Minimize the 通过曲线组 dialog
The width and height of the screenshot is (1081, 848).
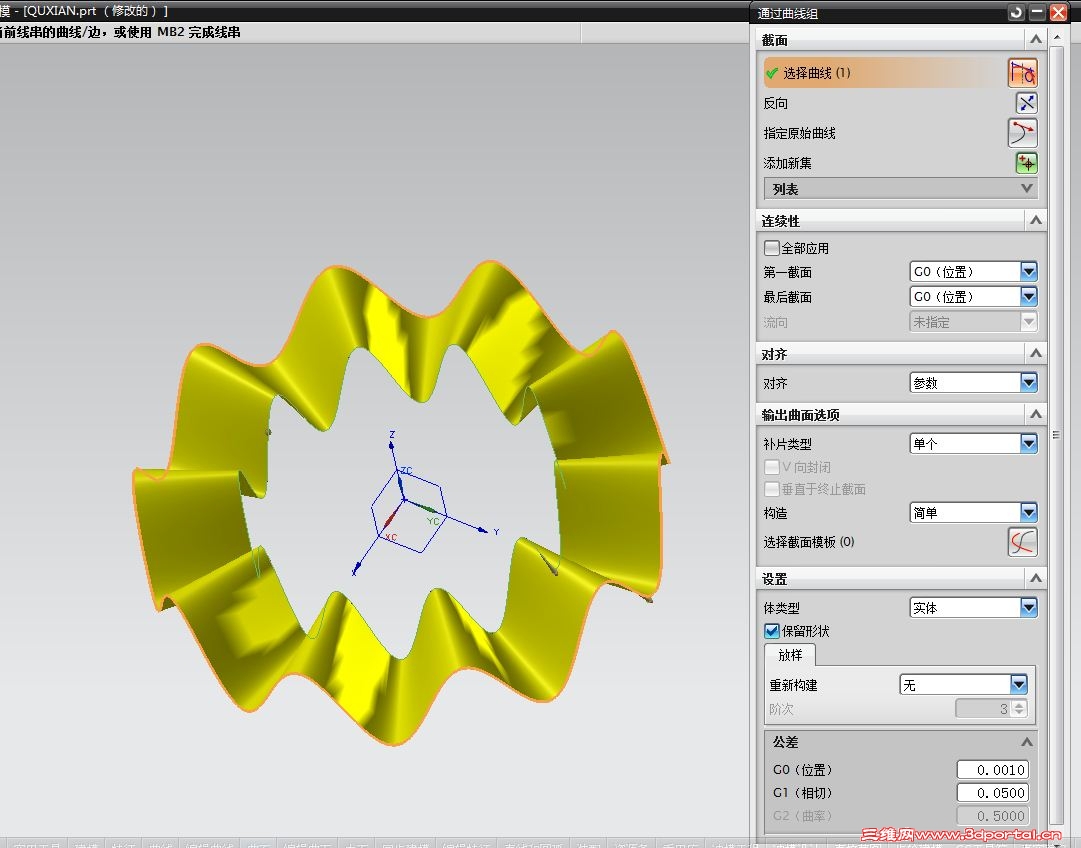[x=1037, y=12]
